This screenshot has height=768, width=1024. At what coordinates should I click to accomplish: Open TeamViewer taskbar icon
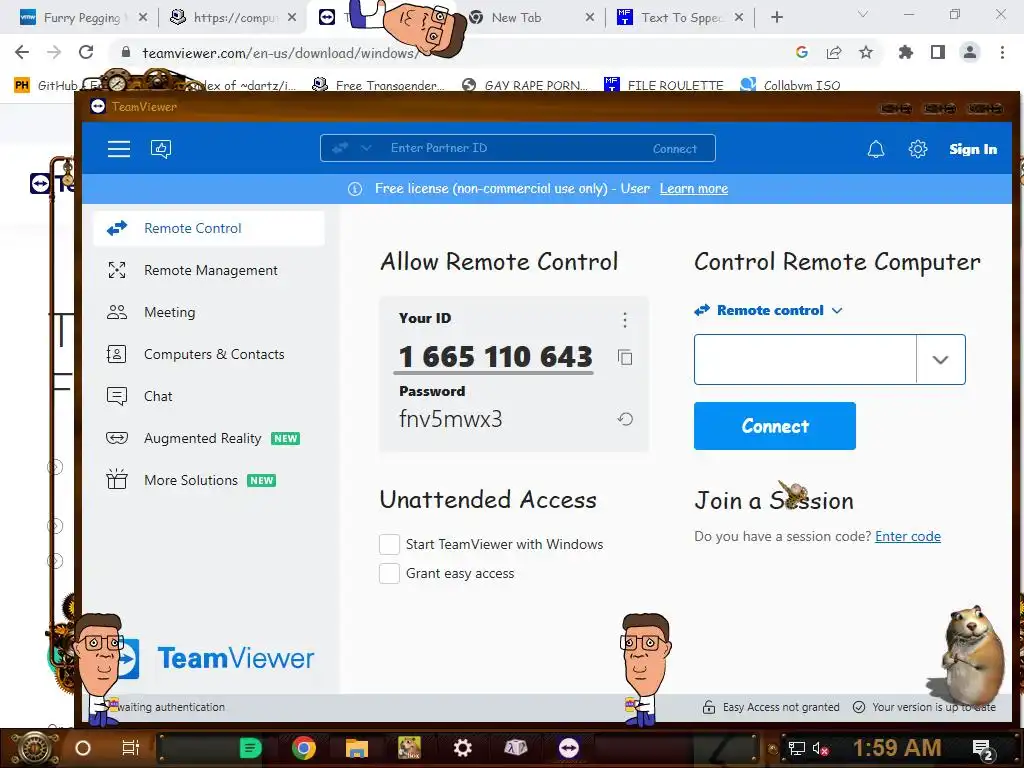[x=569, y=748]
